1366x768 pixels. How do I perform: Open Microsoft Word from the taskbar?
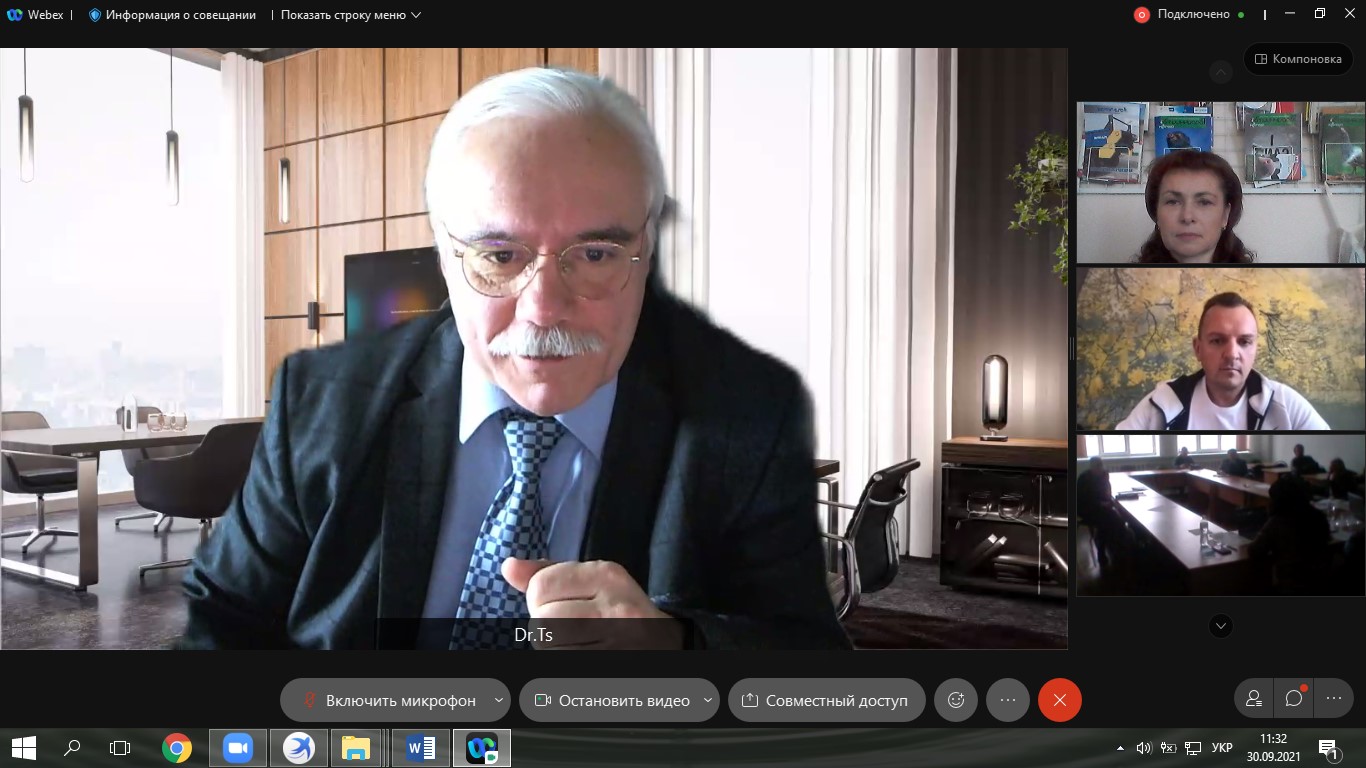point(421,748)
